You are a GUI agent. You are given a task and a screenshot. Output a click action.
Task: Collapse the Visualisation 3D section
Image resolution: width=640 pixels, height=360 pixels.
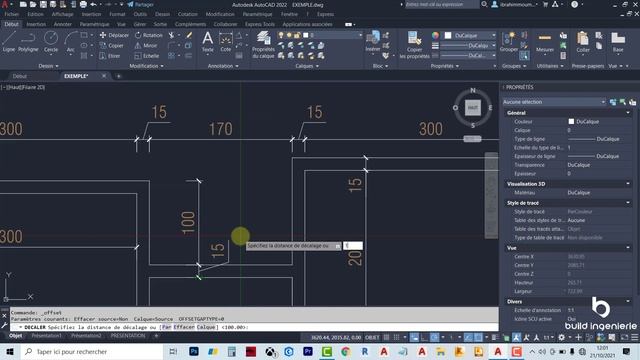click(628, 184)
